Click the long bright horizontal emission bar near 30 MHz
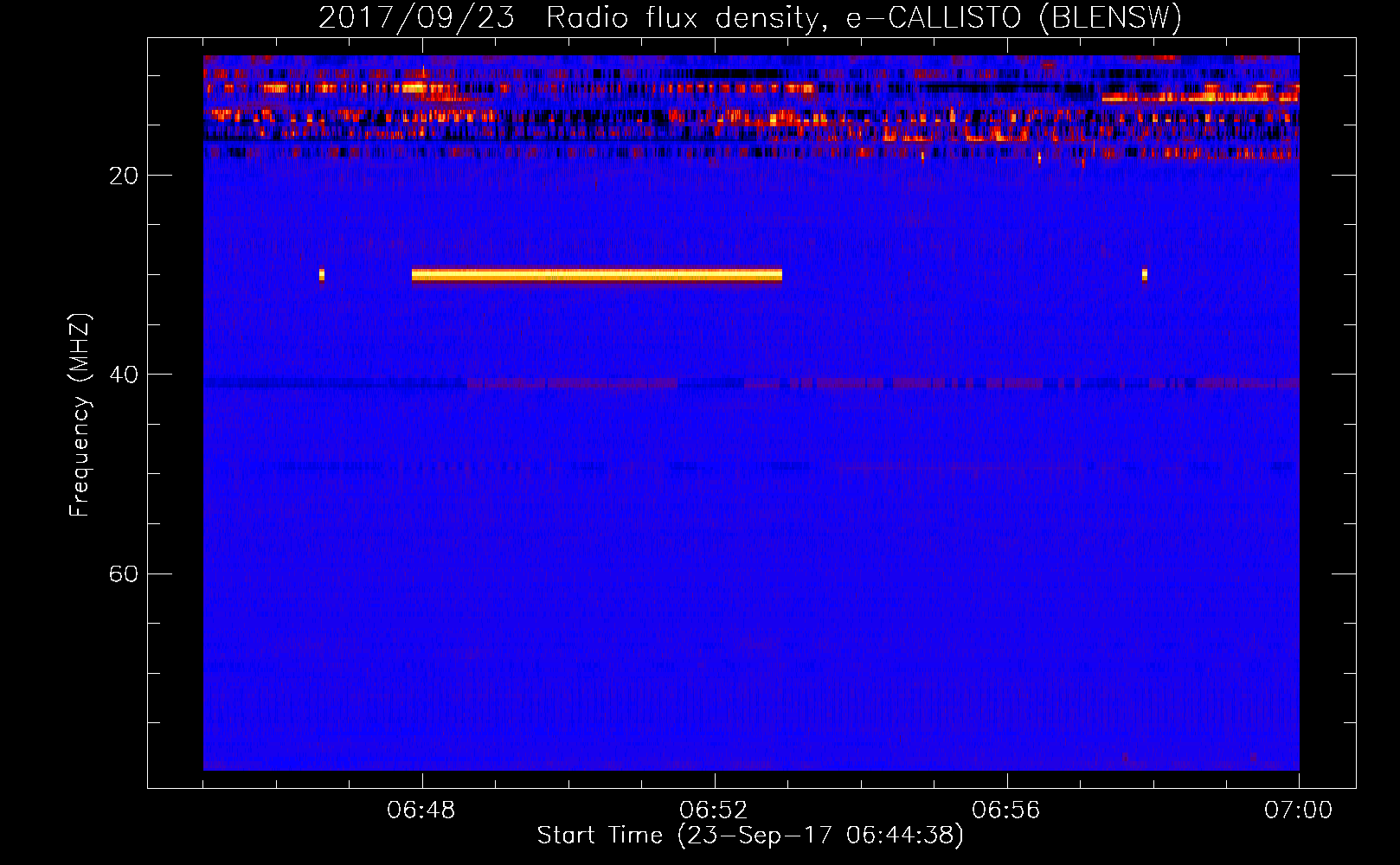This screenshot has width=1400, height=865. 597,275
